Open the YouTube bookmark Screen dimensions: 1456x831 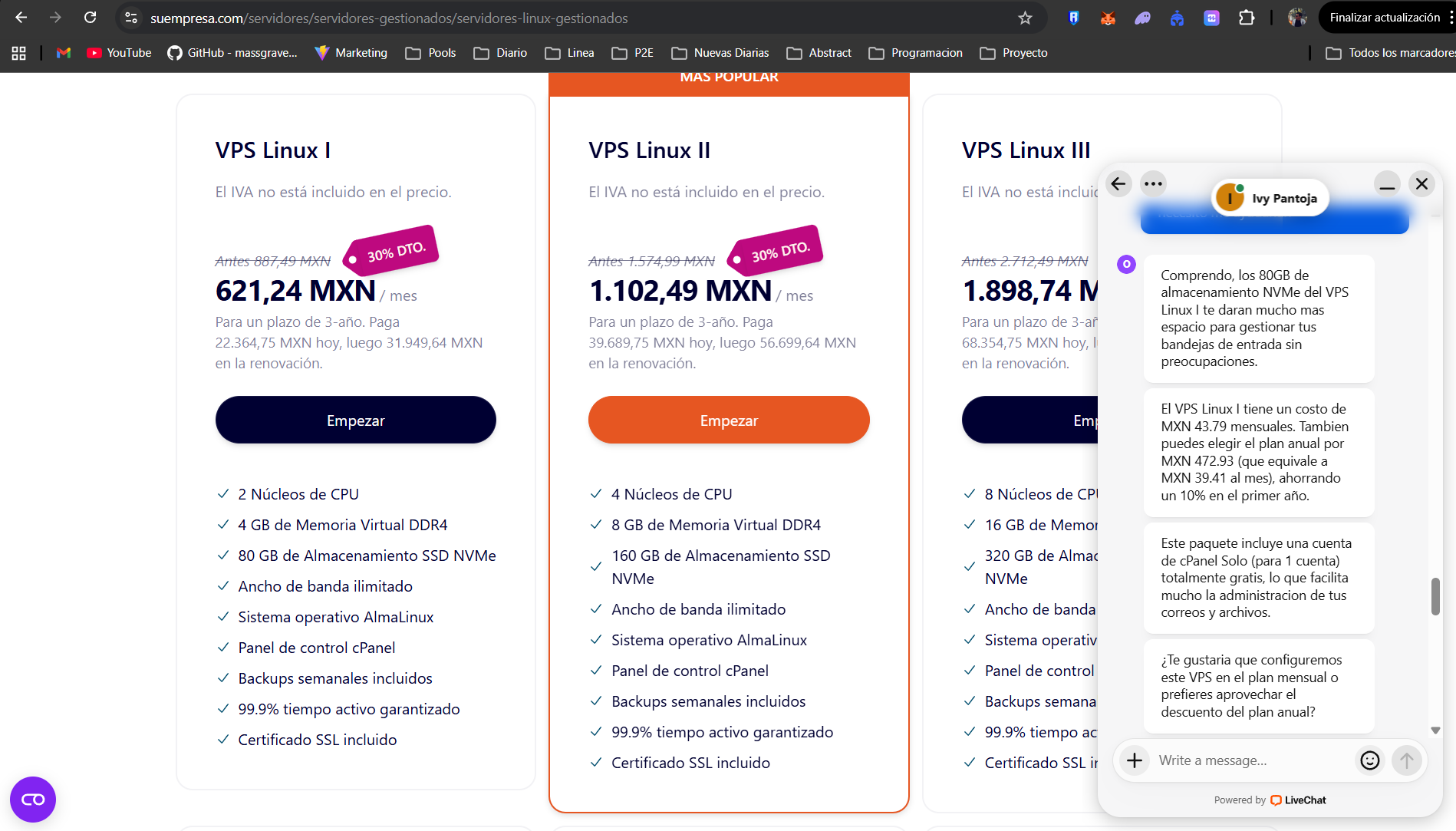119,53
